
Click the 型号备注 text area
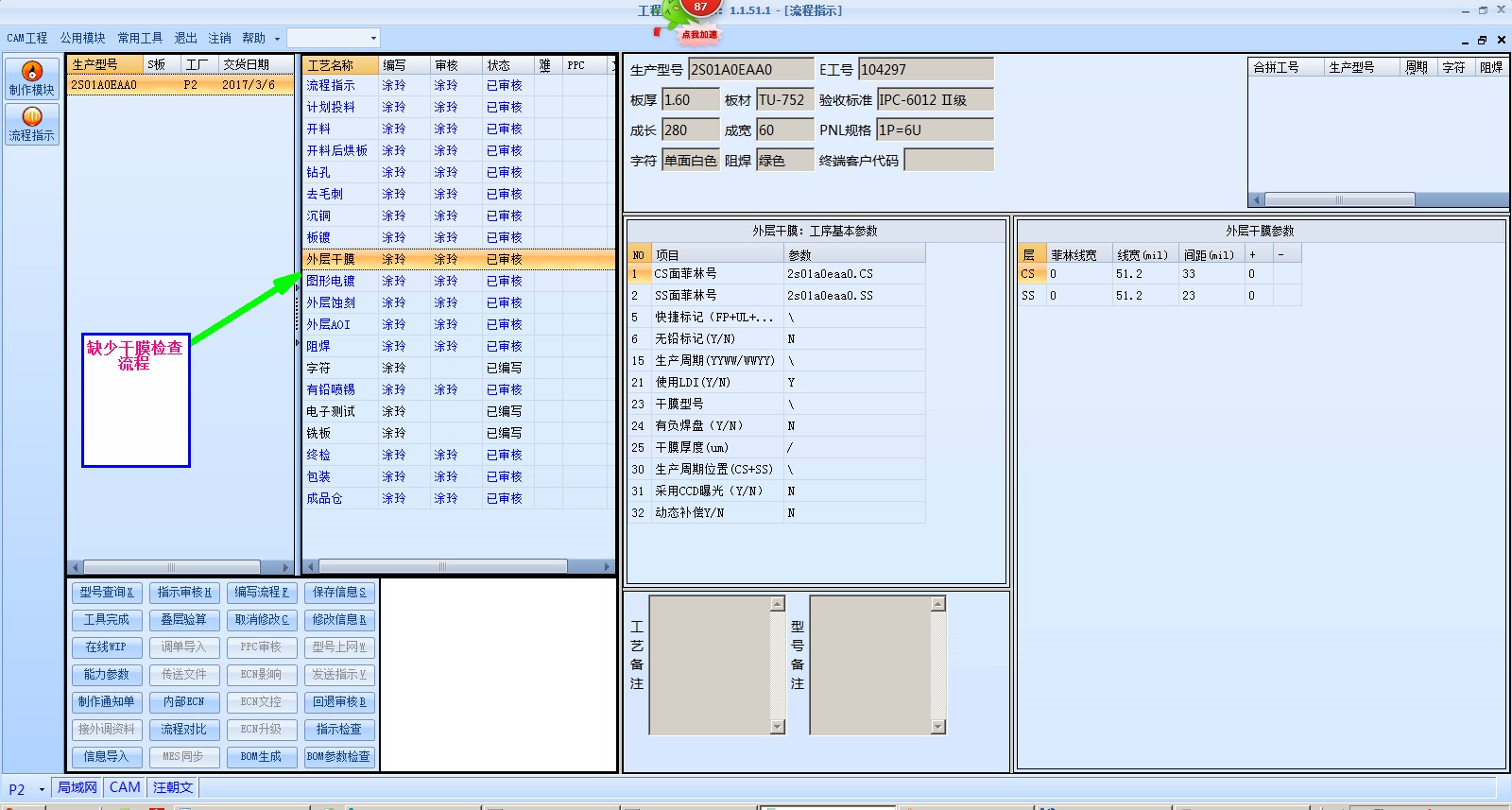point(871,665)
